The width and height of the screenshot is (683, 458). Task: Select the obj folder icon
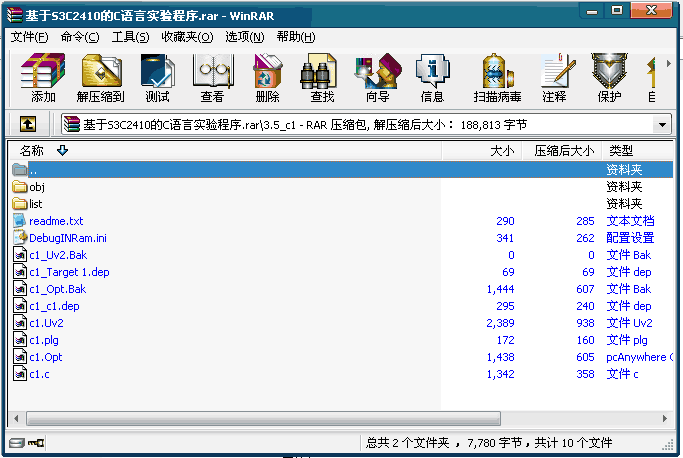pyautogui.click(x=20, y=187)
